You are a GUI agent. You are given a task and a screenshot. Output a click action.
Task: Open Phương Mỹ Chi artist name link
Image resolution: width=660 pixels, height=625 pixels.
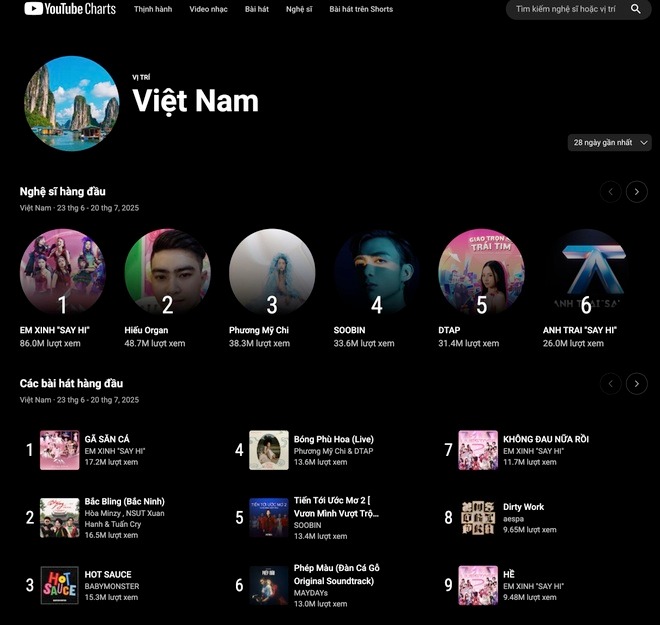(x=259, y=330)
